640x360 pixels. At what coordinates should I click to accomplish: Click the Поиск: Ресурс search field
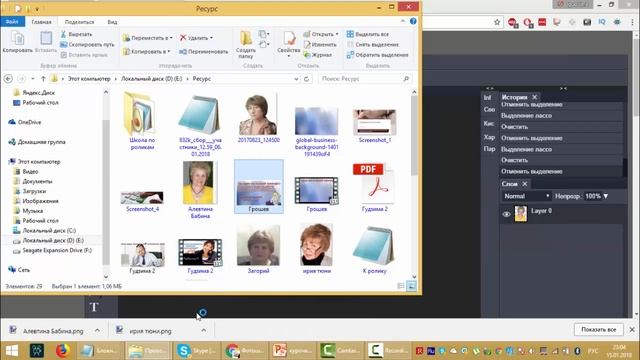click(x=364, y=79)
